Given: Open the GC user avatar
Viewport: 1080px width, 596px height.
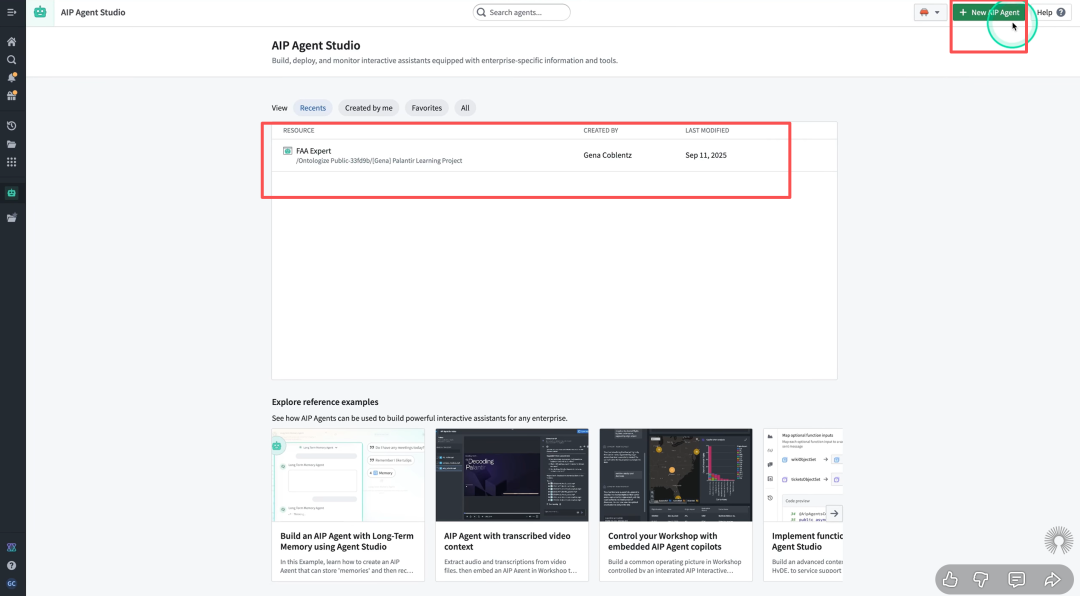Looking at the screenshot, I should tap(12, 584).
